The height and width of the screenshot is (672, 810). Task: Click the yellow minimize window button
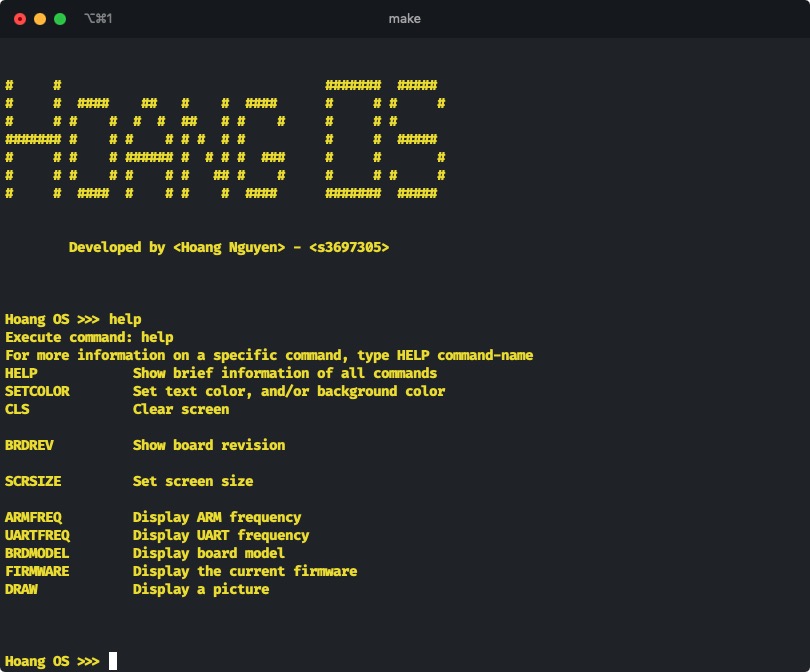coord(40,19)
